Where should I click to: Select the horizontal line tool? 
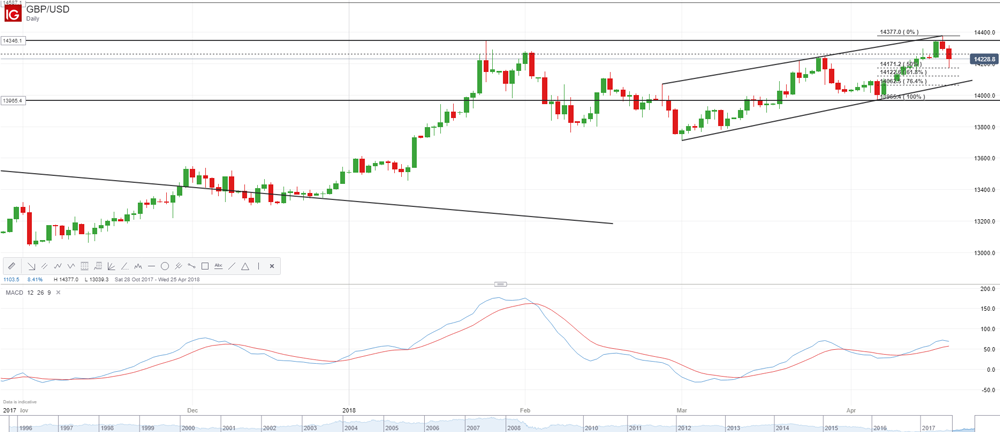tap(151, 266)
